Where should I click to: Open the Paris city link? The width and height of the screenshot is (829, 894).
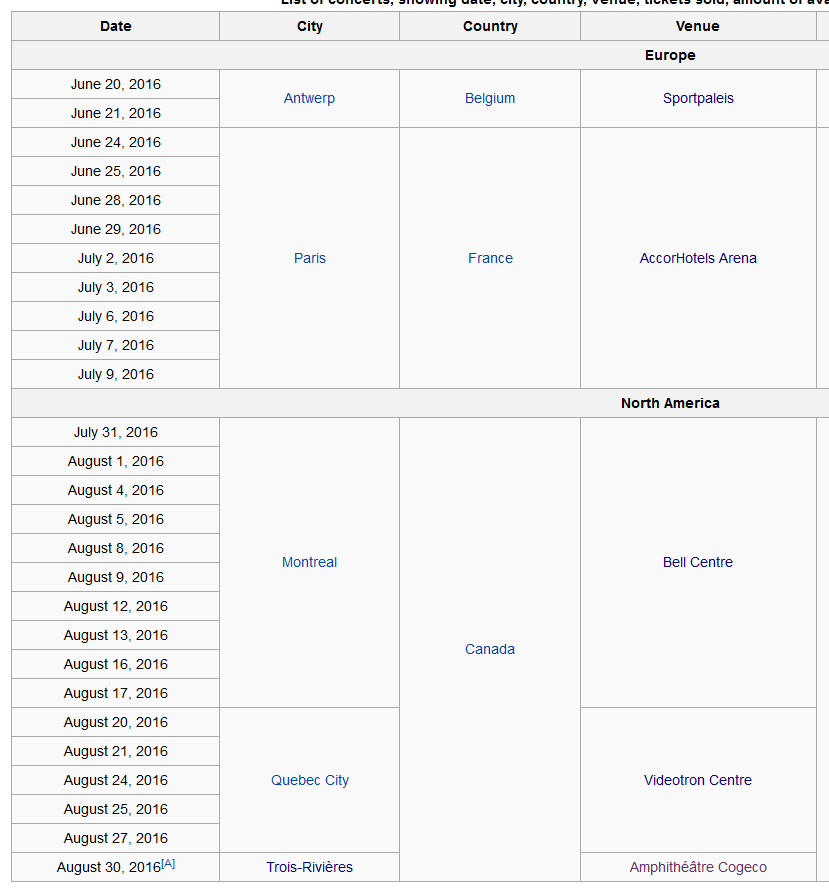point(310,258)
